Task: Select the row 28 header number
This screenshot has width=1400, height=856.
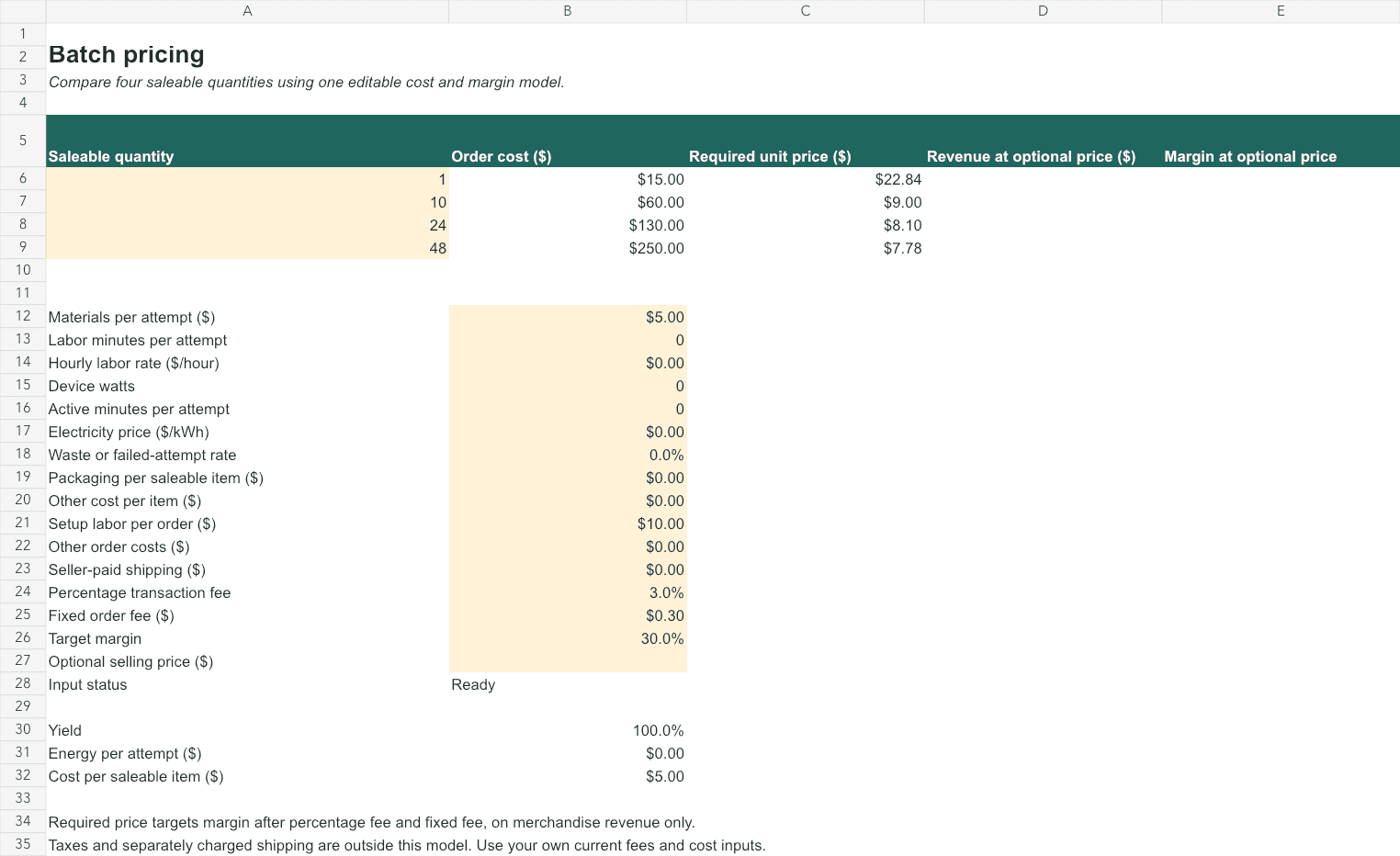Action: coord(23,683)
